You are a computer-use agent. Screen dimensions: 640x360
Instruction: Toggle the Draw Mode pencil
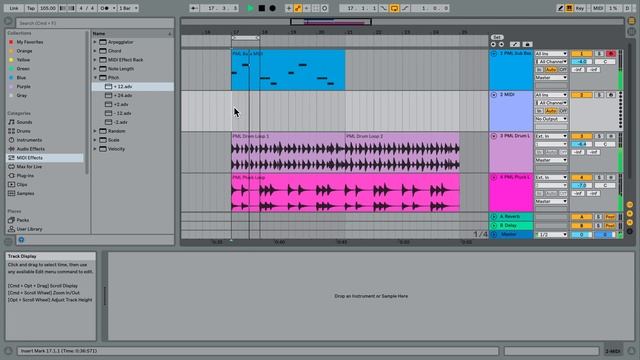(x=560, y=8)
